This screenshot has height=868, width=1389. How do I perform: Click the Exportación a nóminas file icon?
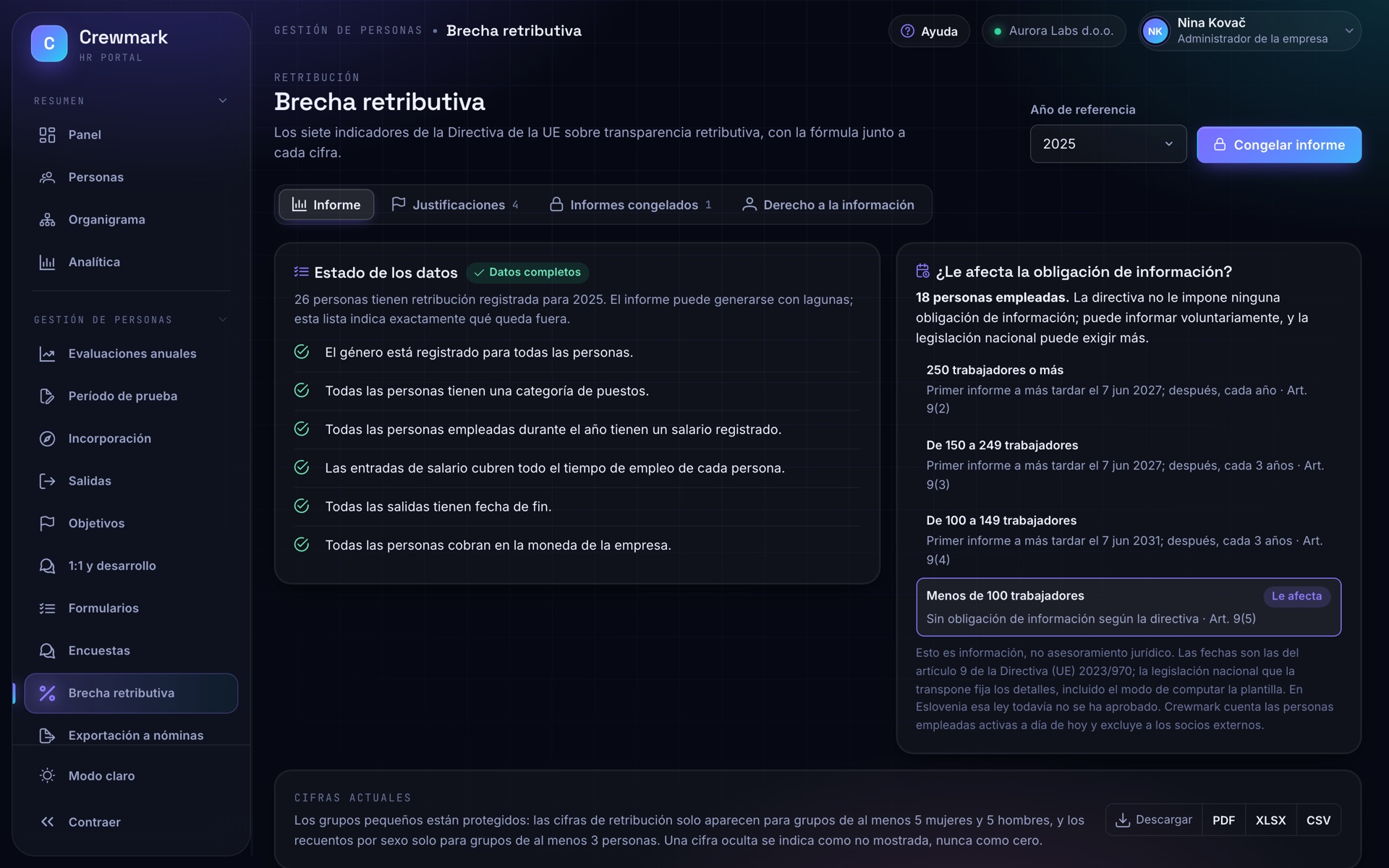[47, 736]
